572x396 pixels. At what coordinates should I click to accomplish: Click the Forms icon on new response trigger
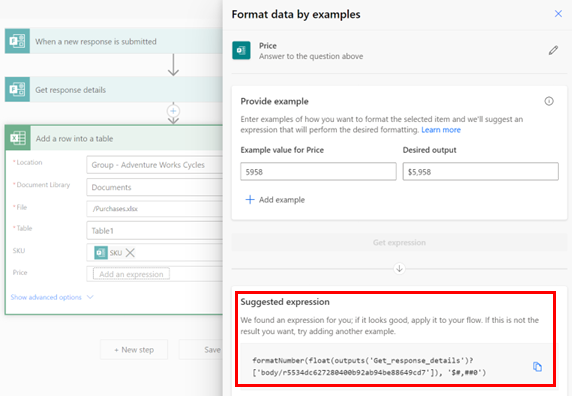(18, 41)
